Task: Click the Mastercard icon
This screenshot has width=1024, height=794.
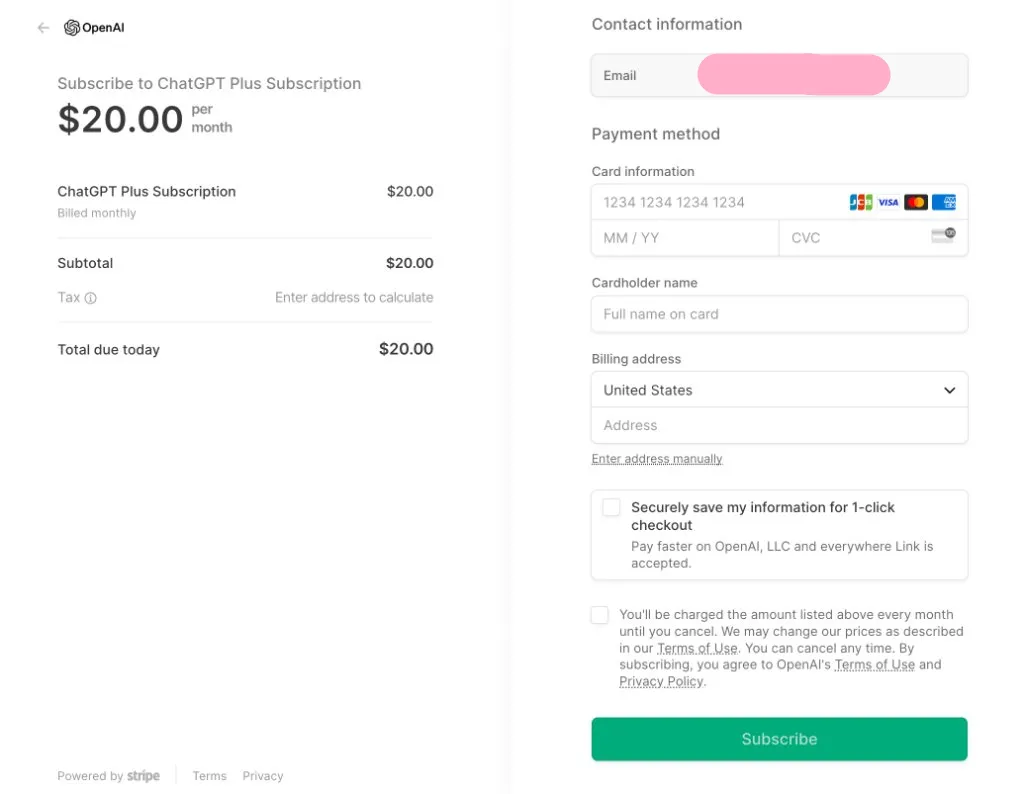Action: coord(916,202)
